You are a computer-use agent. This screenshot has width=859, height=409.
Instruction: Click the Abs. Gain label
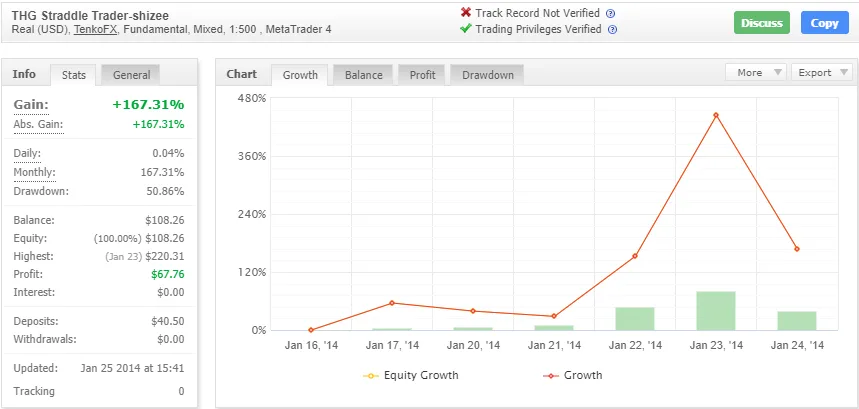tap(38, 124)
